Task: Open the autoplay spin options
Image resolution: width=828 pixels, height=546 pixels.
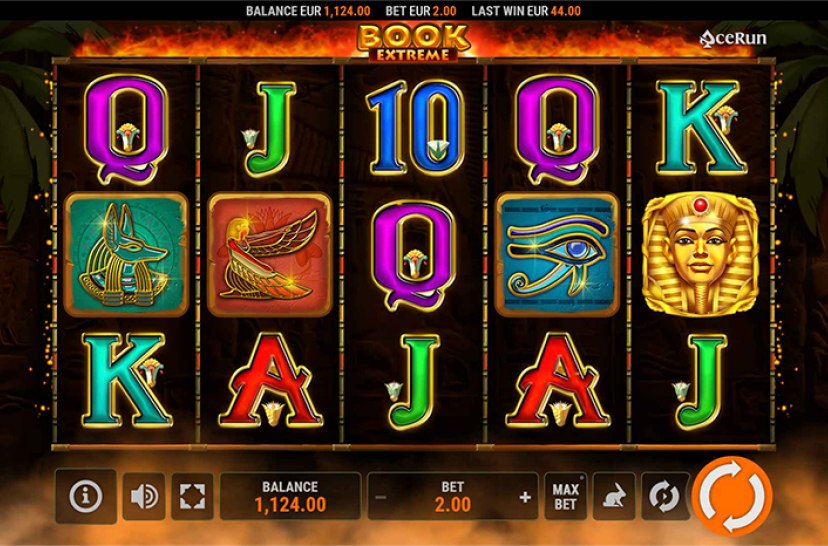Action: click(x=663, y=496)
